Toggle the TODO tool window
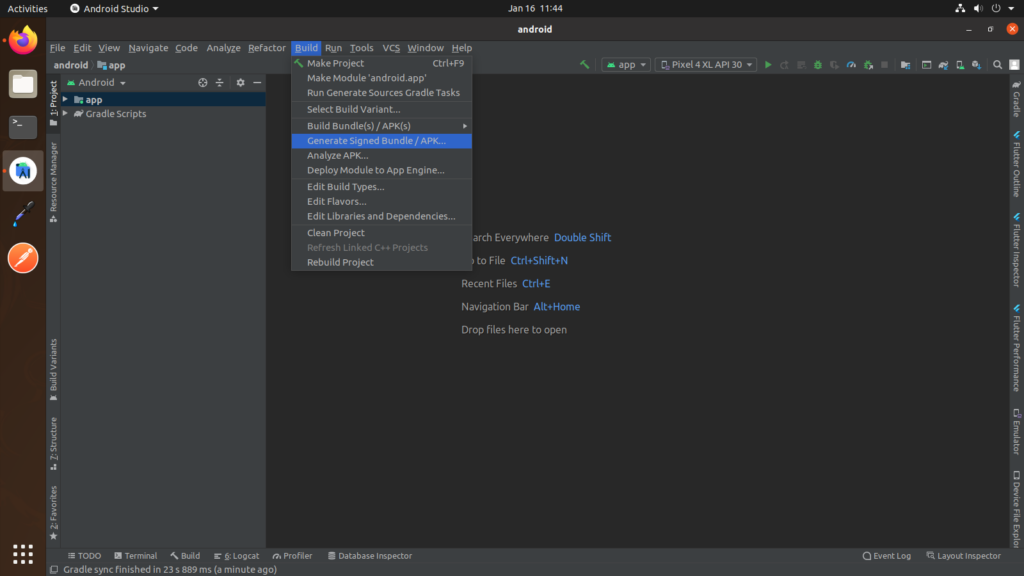This screenshot has height=576, width=1024. pos(84,555)
